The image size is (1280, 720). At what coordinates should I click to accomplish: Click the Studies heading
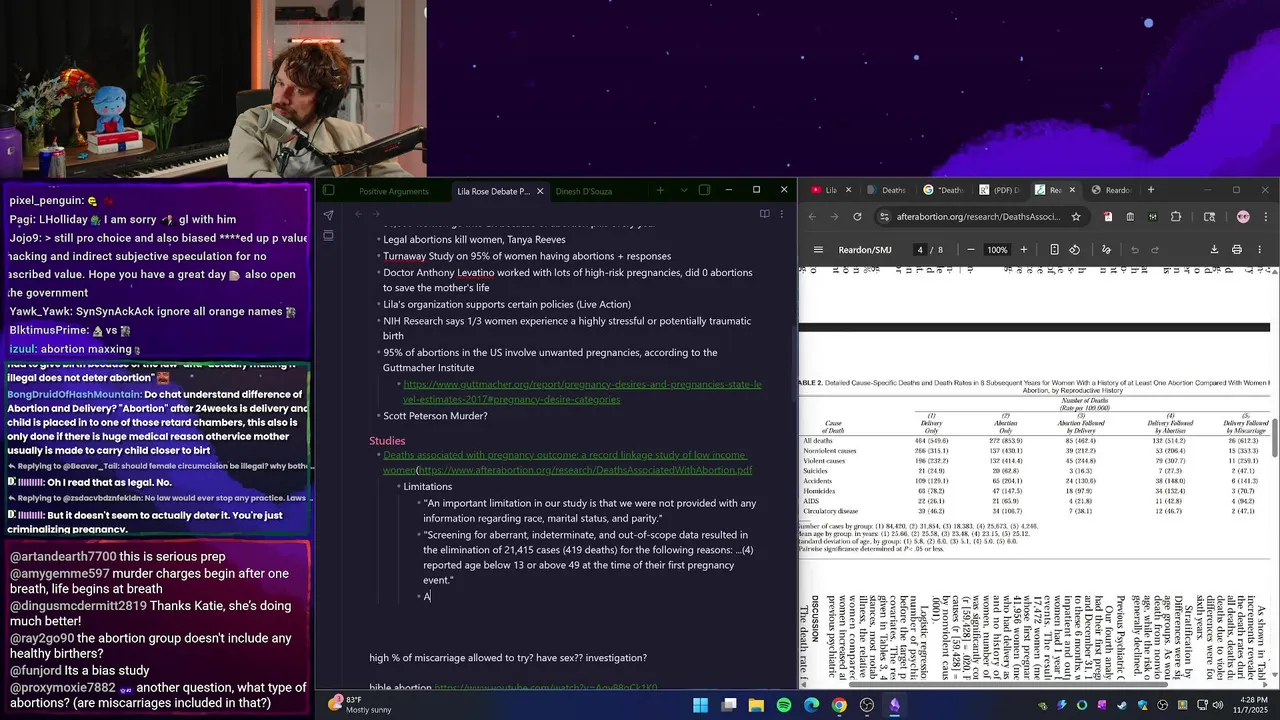coord(387,440)
